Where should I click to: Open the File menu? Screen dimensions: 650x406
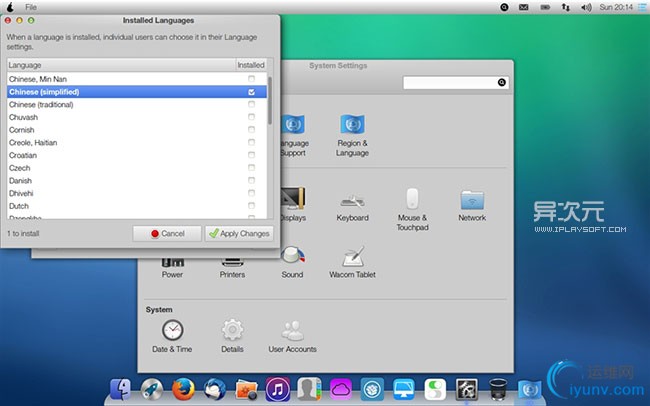pos(31,7)
